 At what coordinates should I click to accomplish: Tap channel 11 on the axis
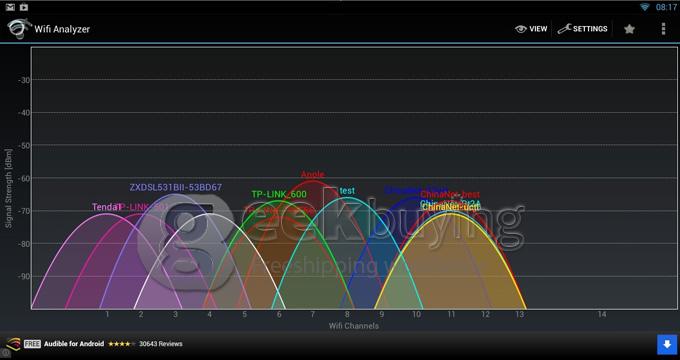point(451,314)
